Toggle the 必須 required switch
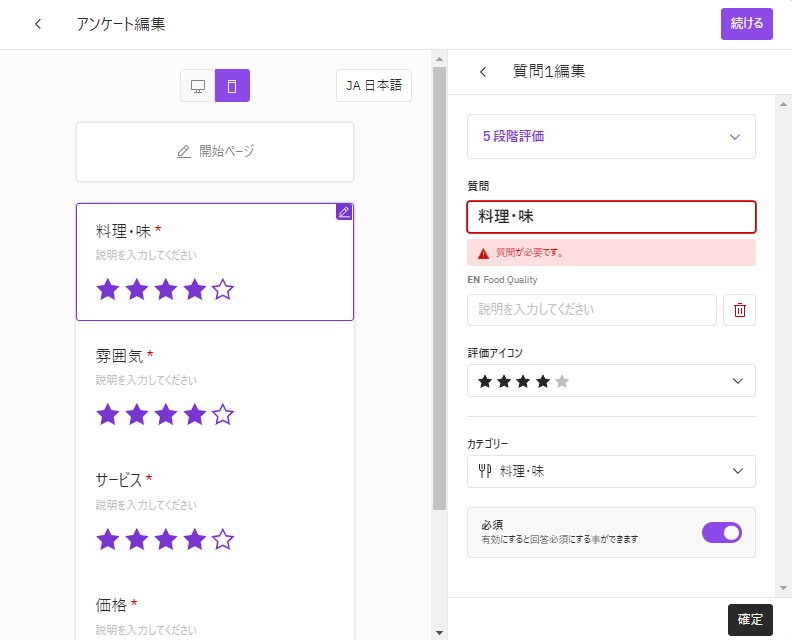Viewport: 792px width, 640px height. 721,532
